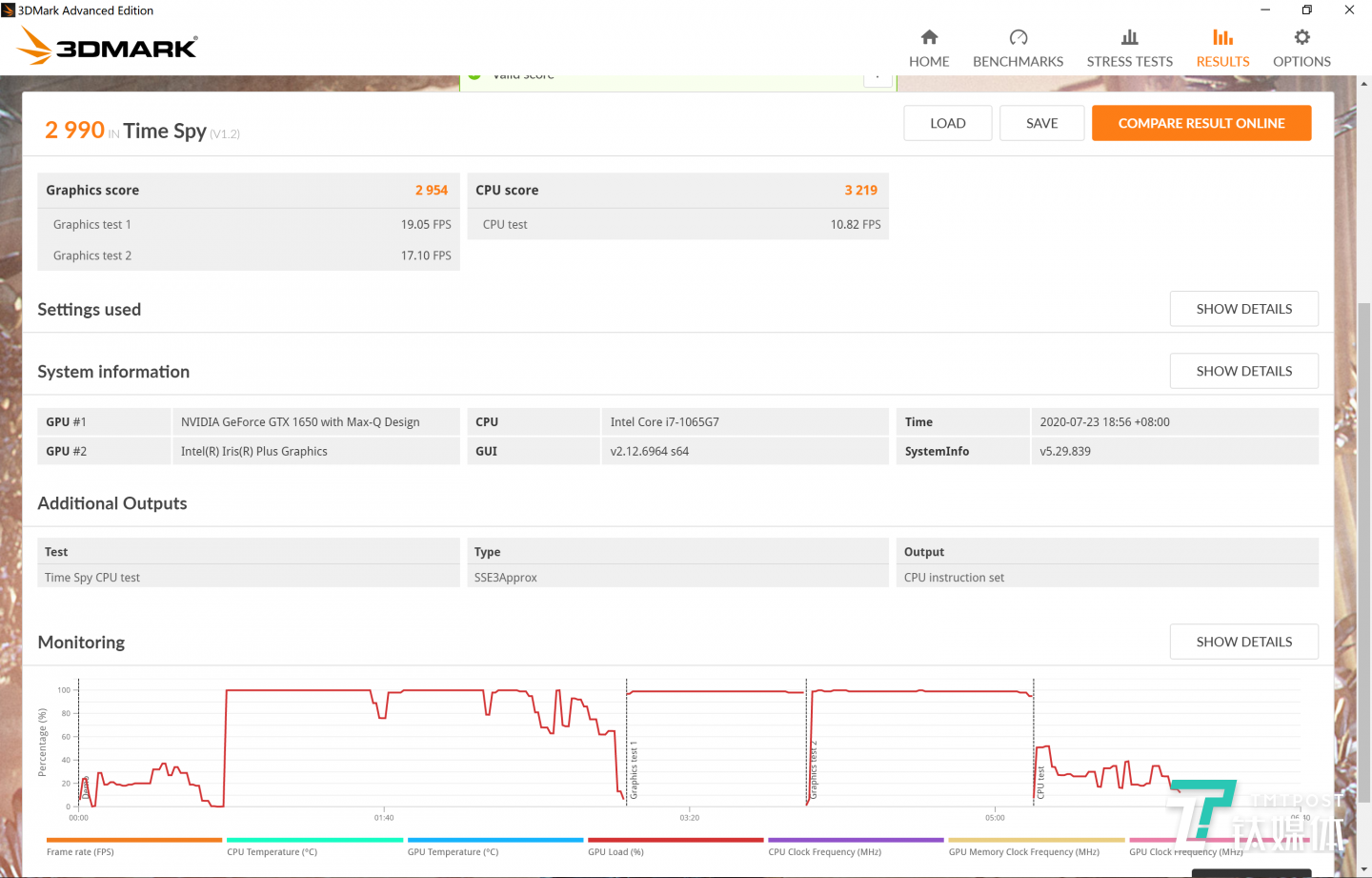Click the blue GPU Temperature color bar
1372x878 pixels.
click(494, 840)
